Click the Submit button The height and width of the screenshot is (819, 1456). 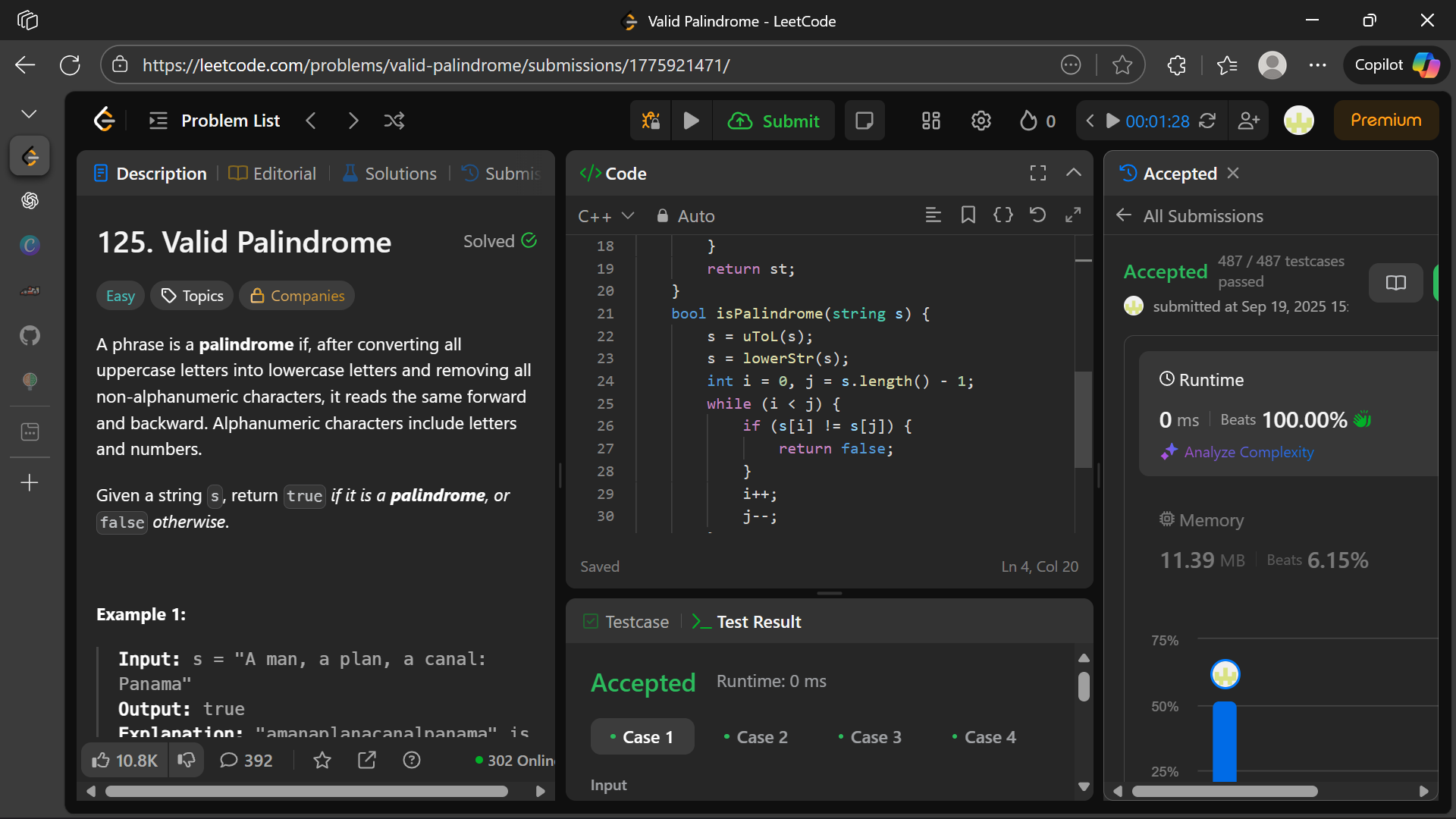click(774, 121)
